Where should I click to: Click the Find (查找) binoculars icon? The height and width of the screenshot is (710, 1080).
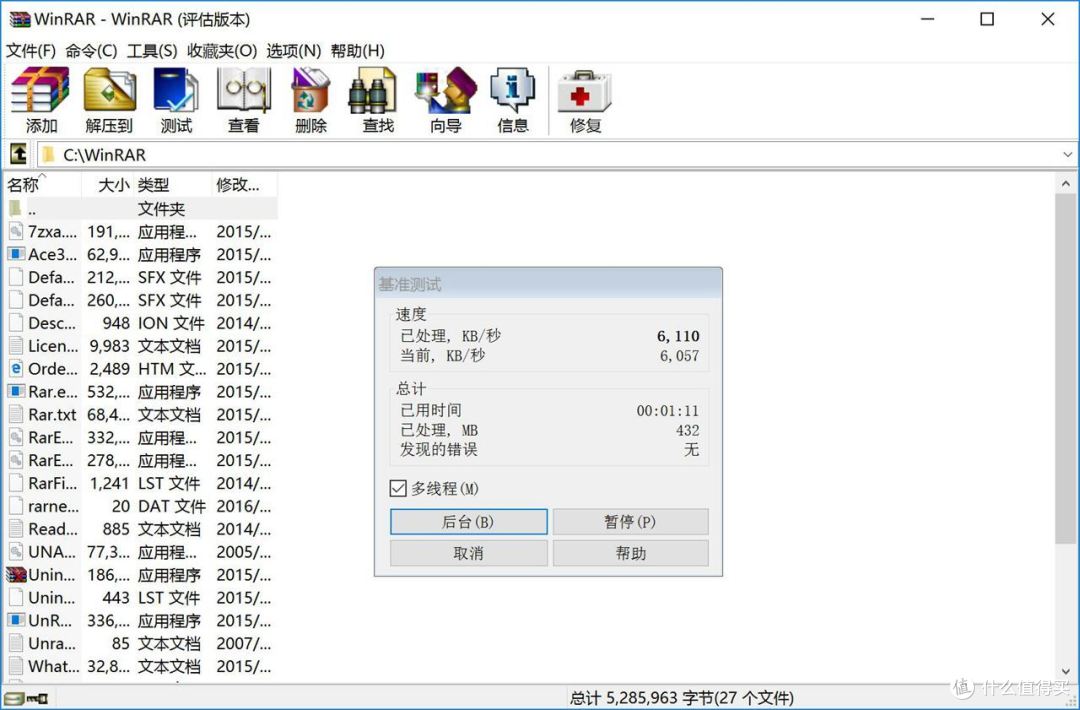tap(373, 90)
